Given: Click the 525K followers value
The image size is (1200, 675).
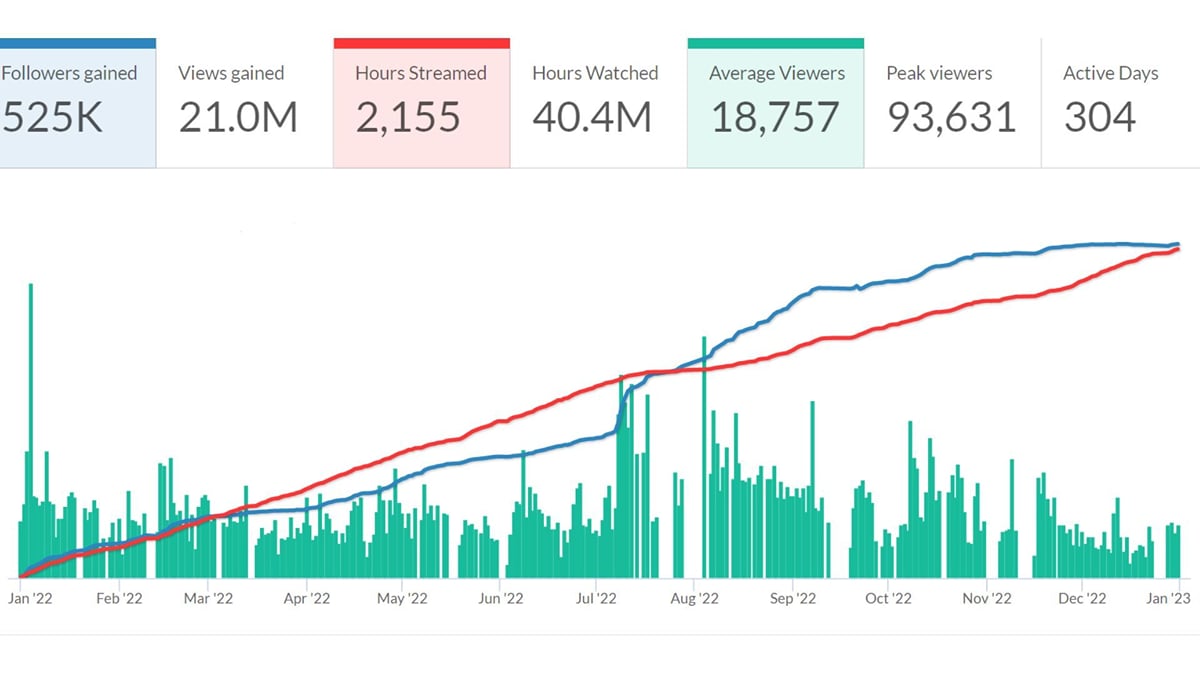Looking at the screenshot, I should (52, 118).
